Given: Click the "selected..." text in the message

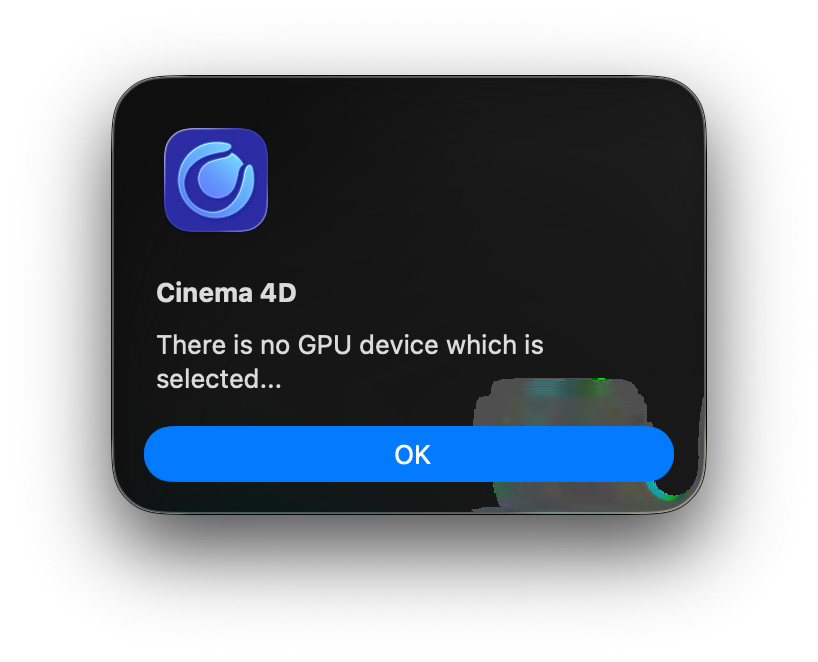Looking at the screenshot, I should [x=219, y=379].
